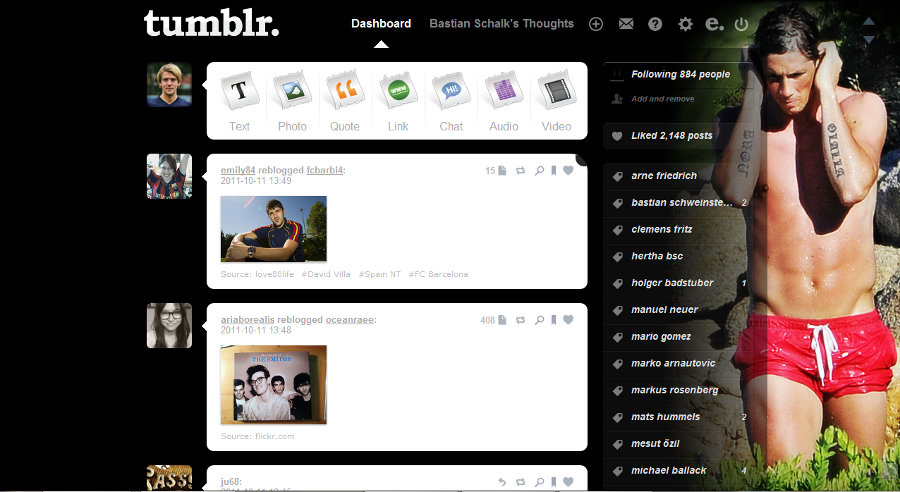Viewport: 900px width, 492px height.
Task: Open the help question mark icon
Action: click(x=655, y=24)
